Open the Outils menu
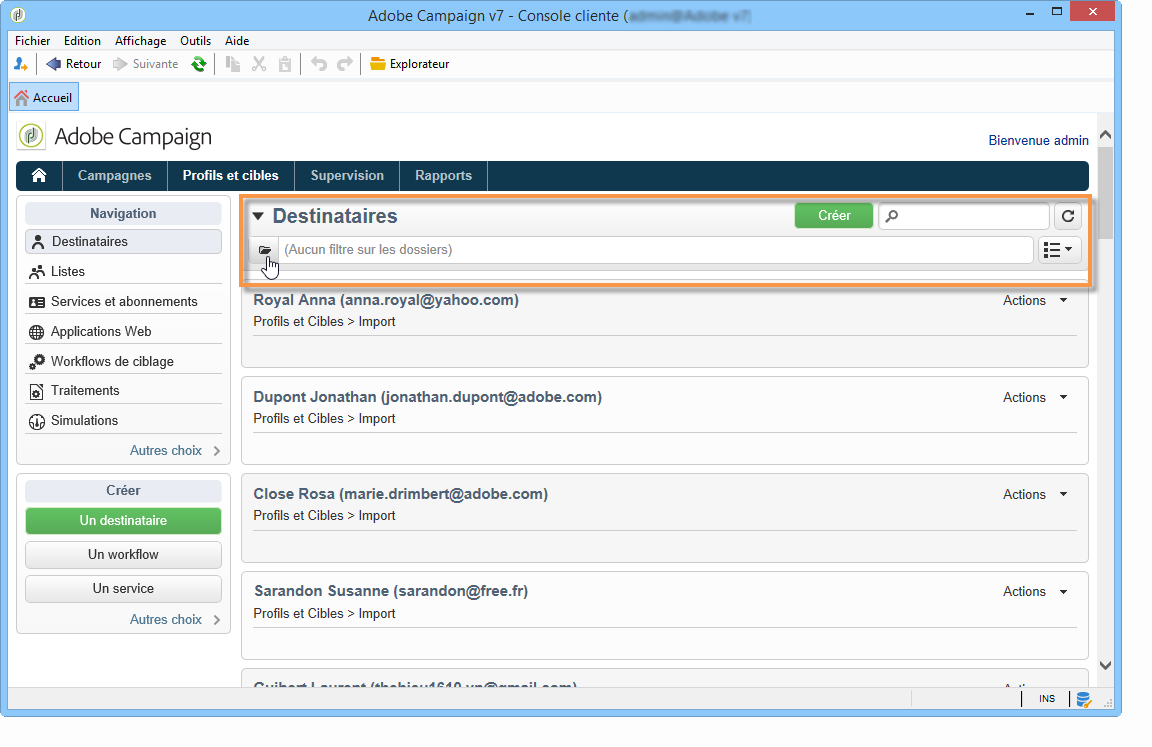 coord(195,41)
